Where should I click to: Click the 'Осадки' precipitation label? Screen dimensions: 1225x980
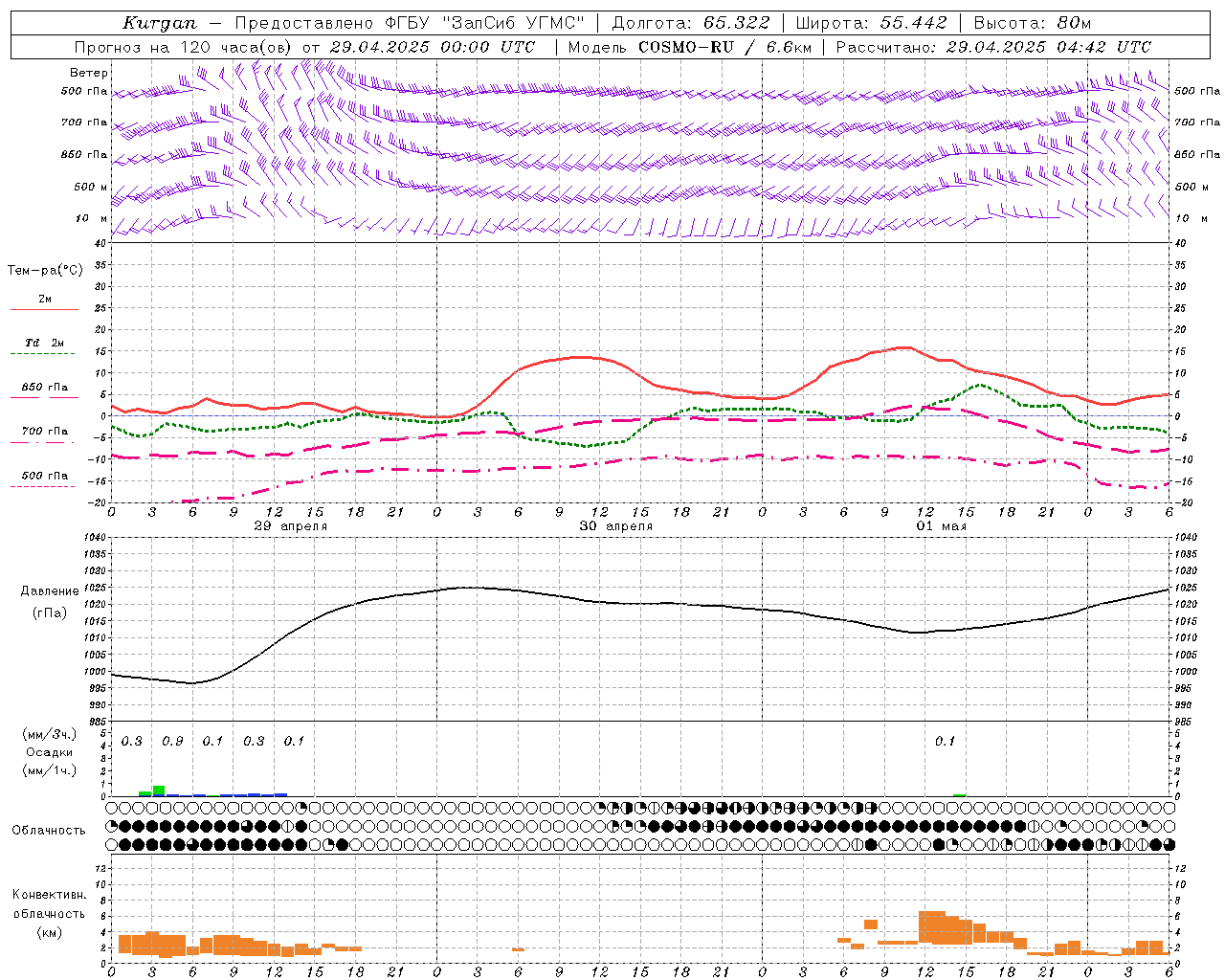click(x=49, y=752)
